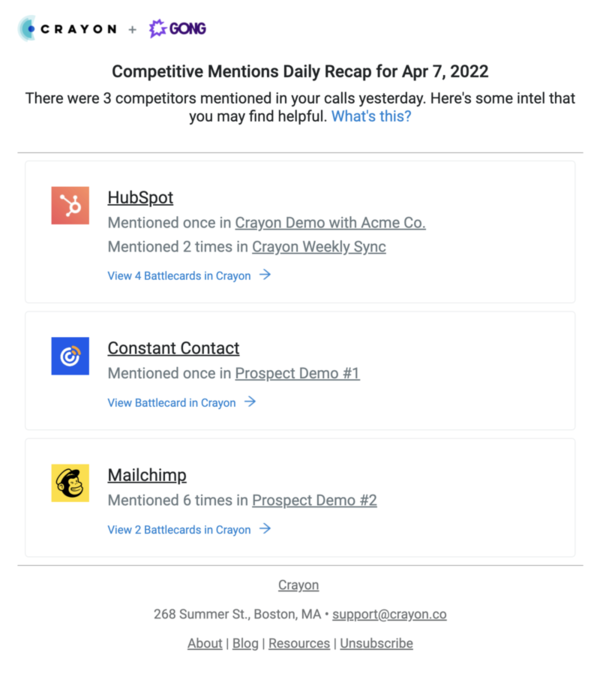Open the Crayon Weekly Sync call link
Image resolution: width=600 pixels, height=677 pixels.
318,247
